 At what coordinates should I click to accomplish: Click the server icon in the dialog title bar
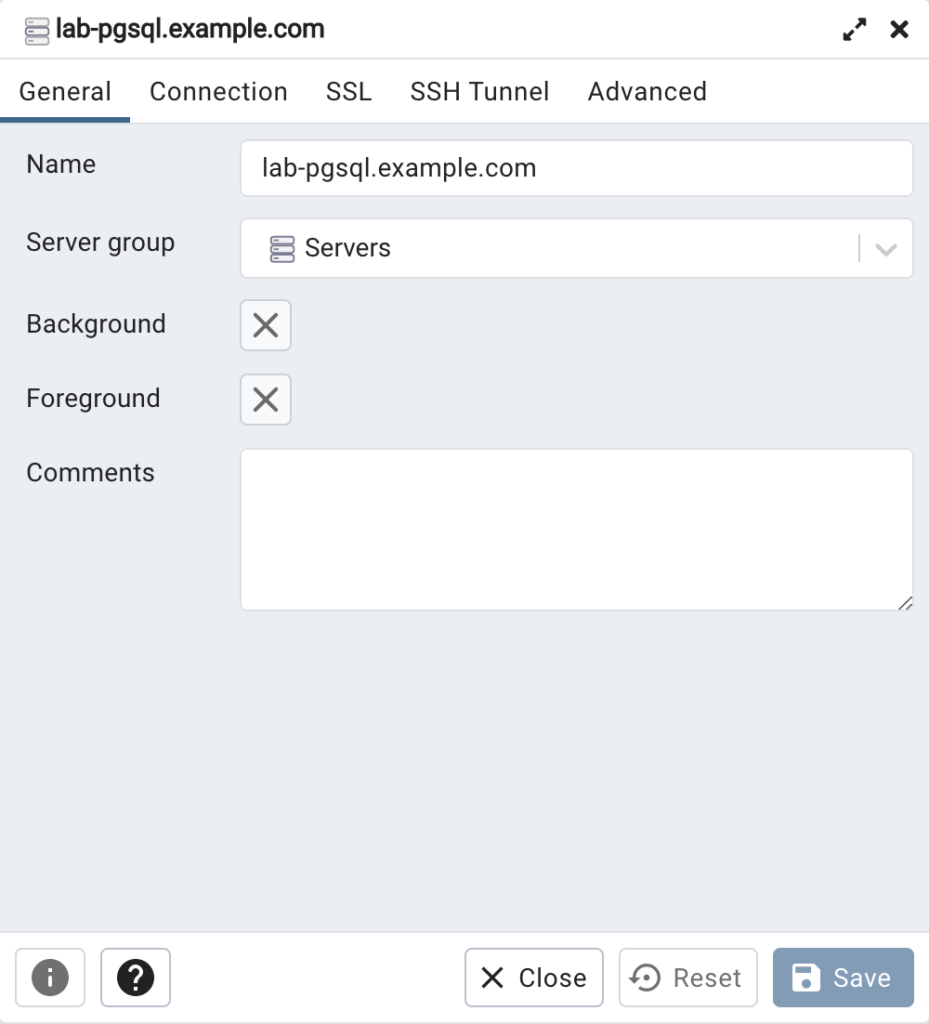click(38, 30)
